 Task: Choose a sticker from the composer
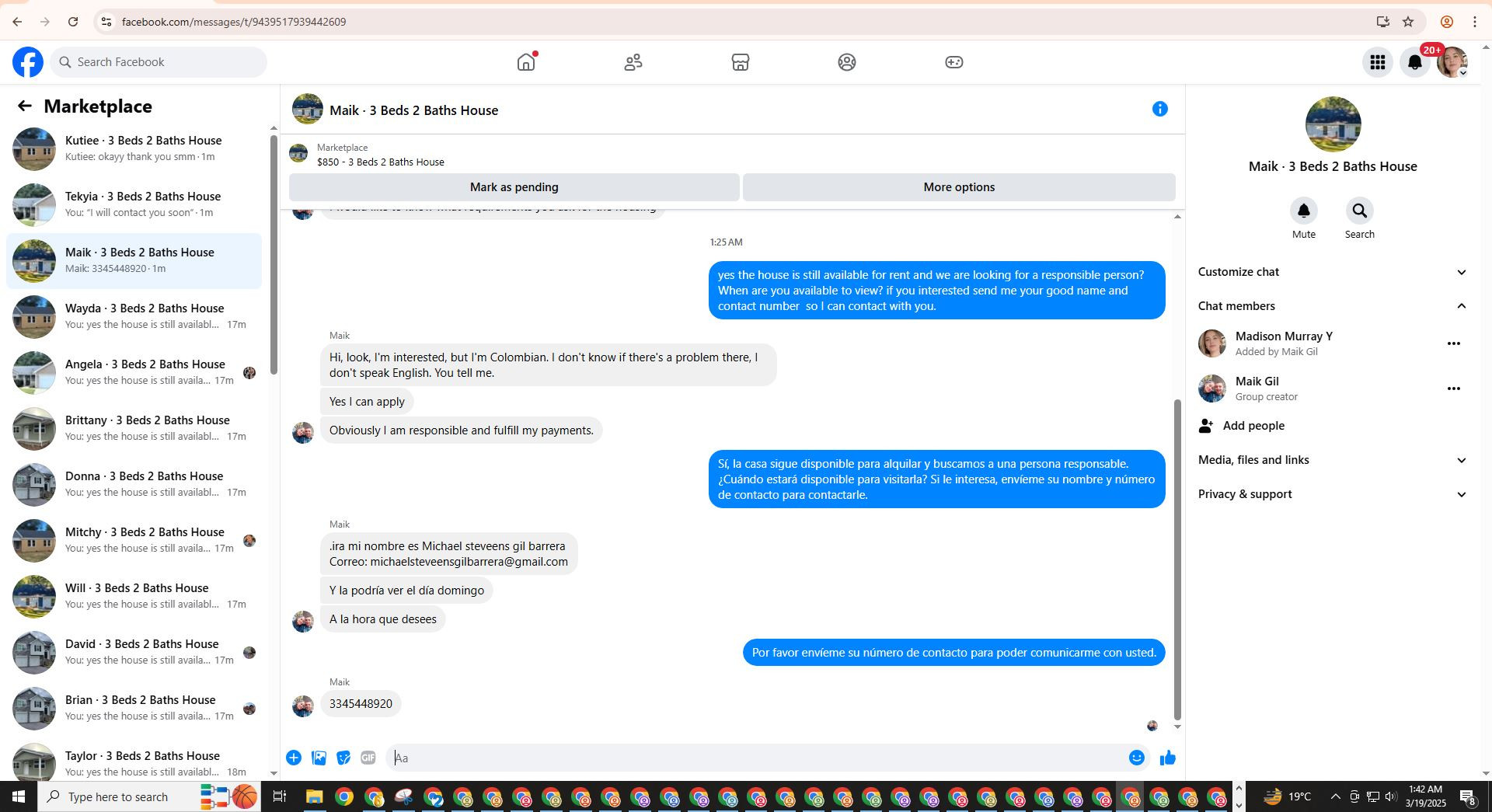pos(343,758)
